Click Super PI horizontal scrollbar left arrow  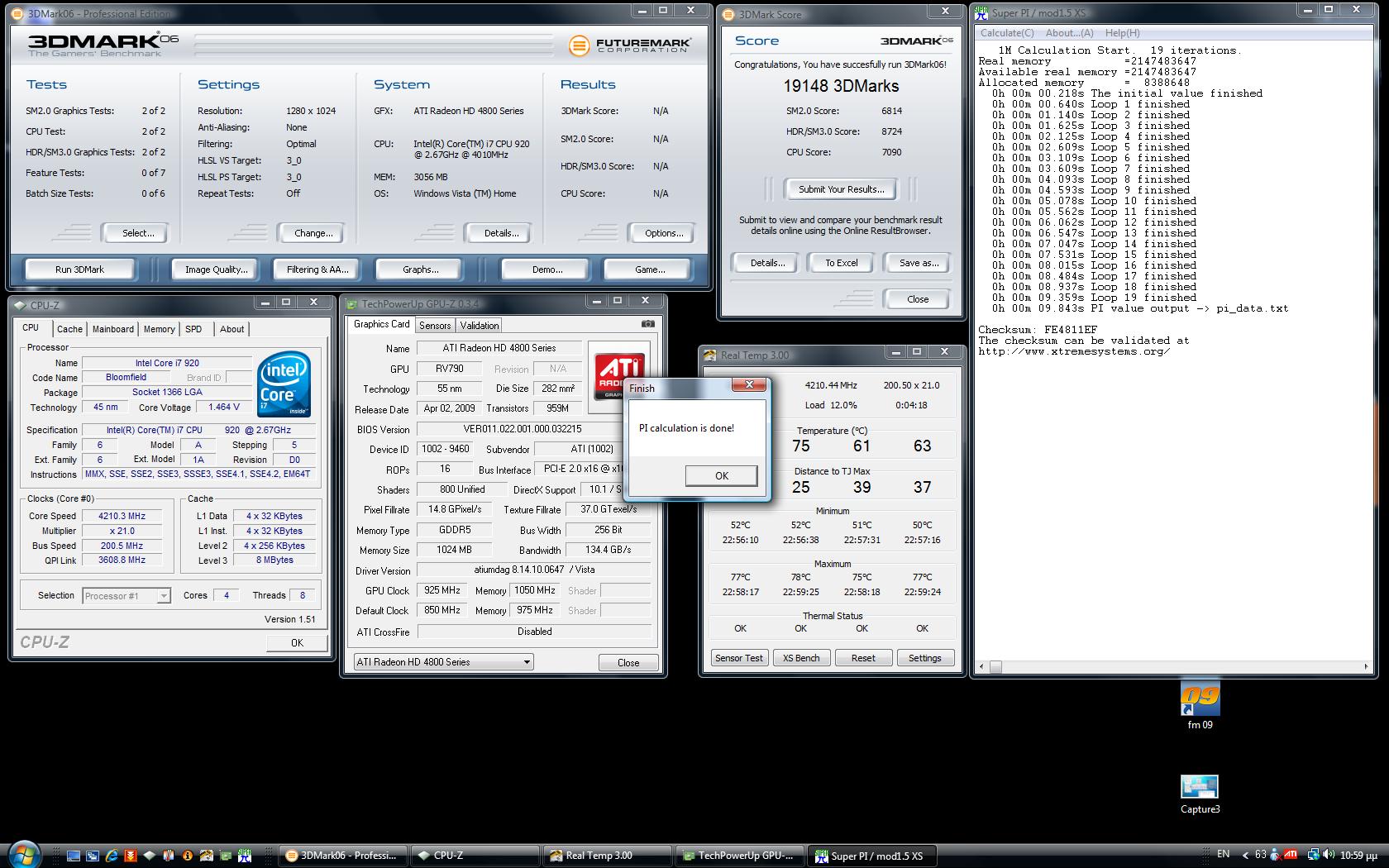coord(983,666)
